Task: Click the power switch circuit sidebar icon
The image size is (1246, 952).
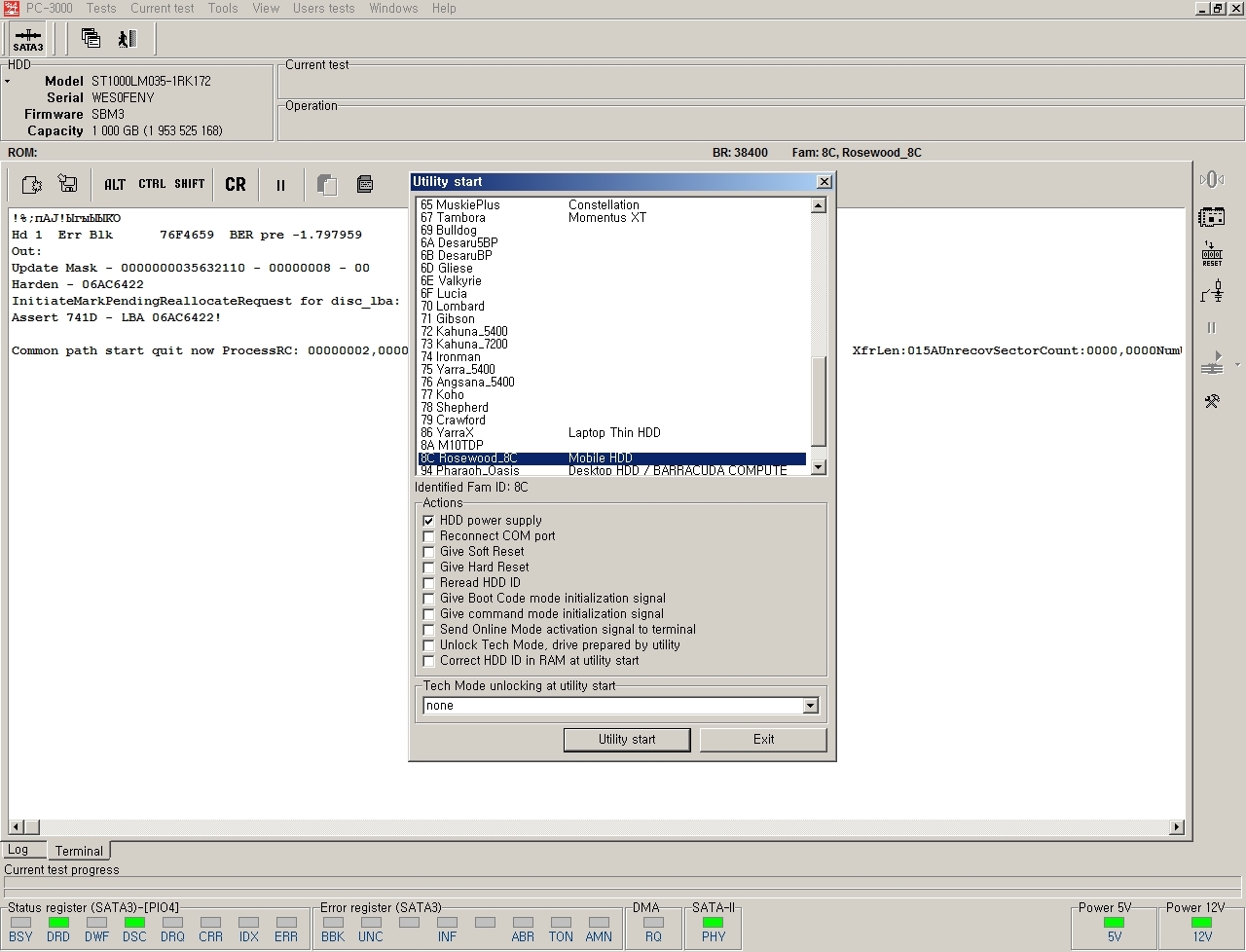Action: click(1212, 291)
